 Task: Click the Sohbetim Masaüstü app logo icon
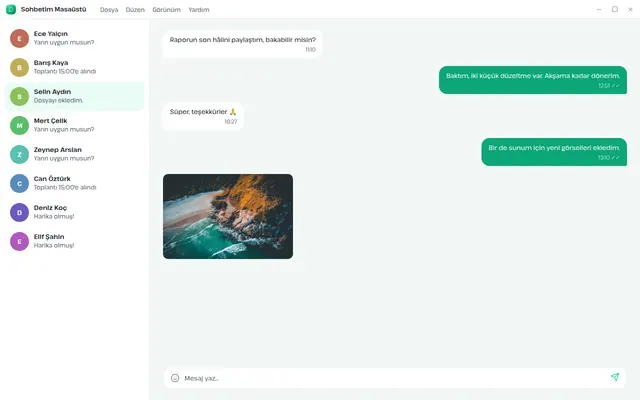click(x=11, y=9)
